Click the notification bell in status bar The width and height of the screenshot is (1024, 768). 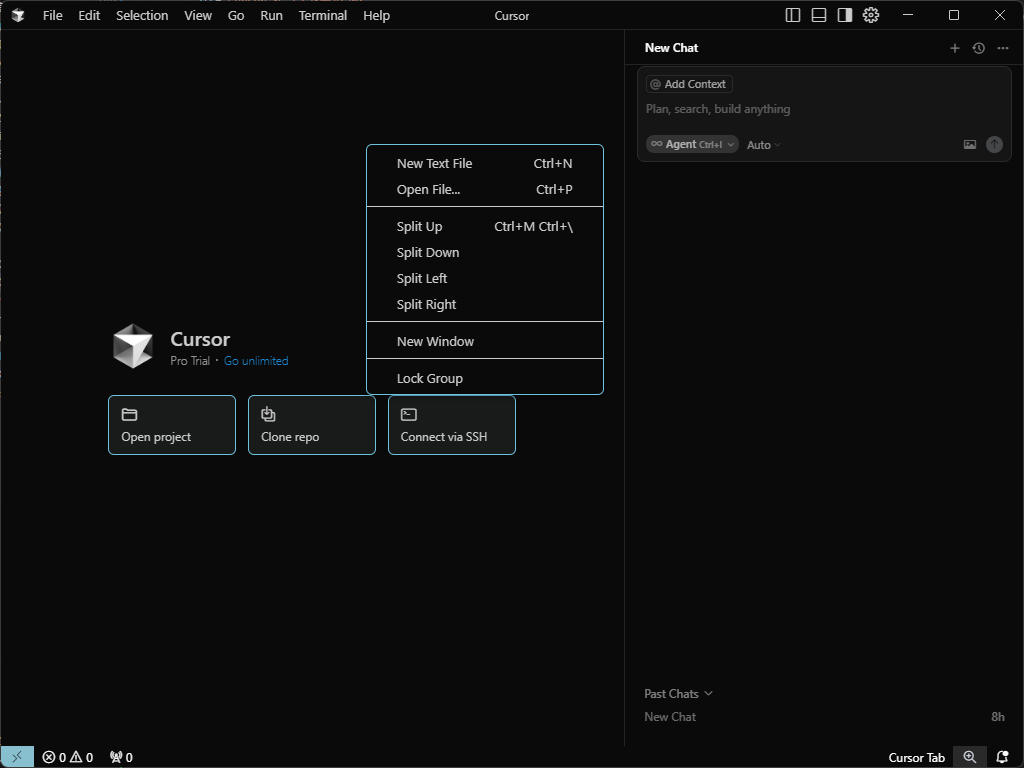pos(1002,757)
